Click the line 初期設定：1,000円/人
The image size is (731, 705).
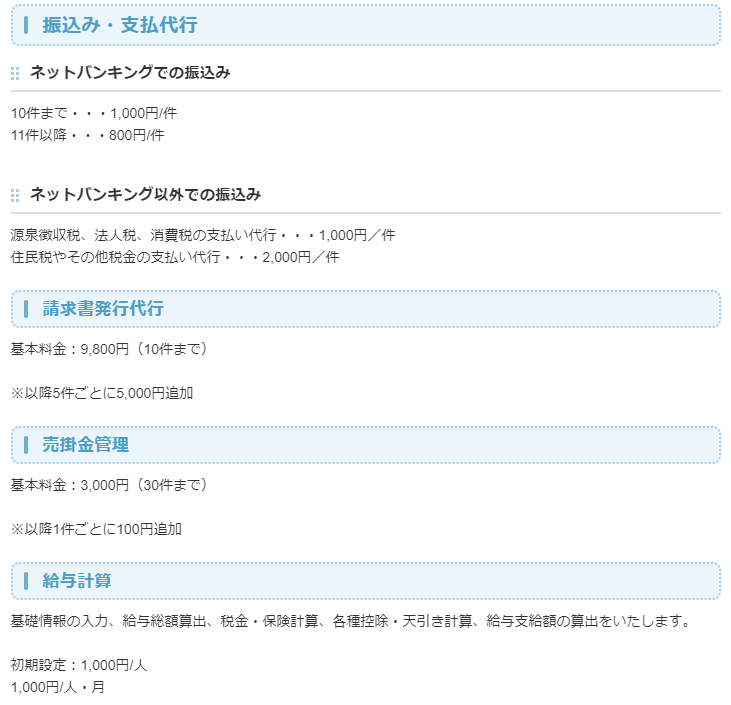[79, 665]
